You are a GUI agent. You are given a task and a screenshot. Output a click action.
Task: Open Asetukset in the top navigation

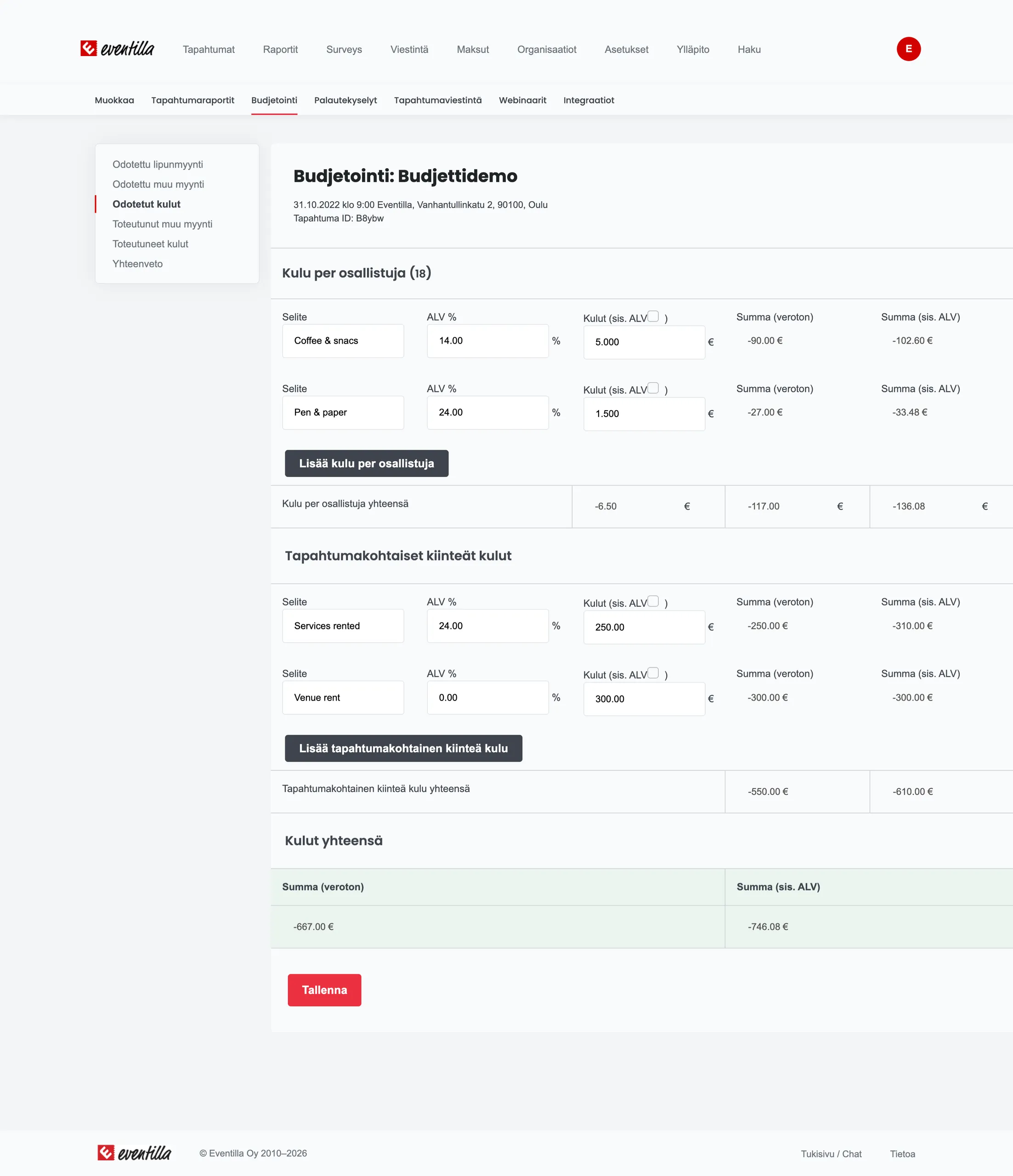tap(627, 49)
